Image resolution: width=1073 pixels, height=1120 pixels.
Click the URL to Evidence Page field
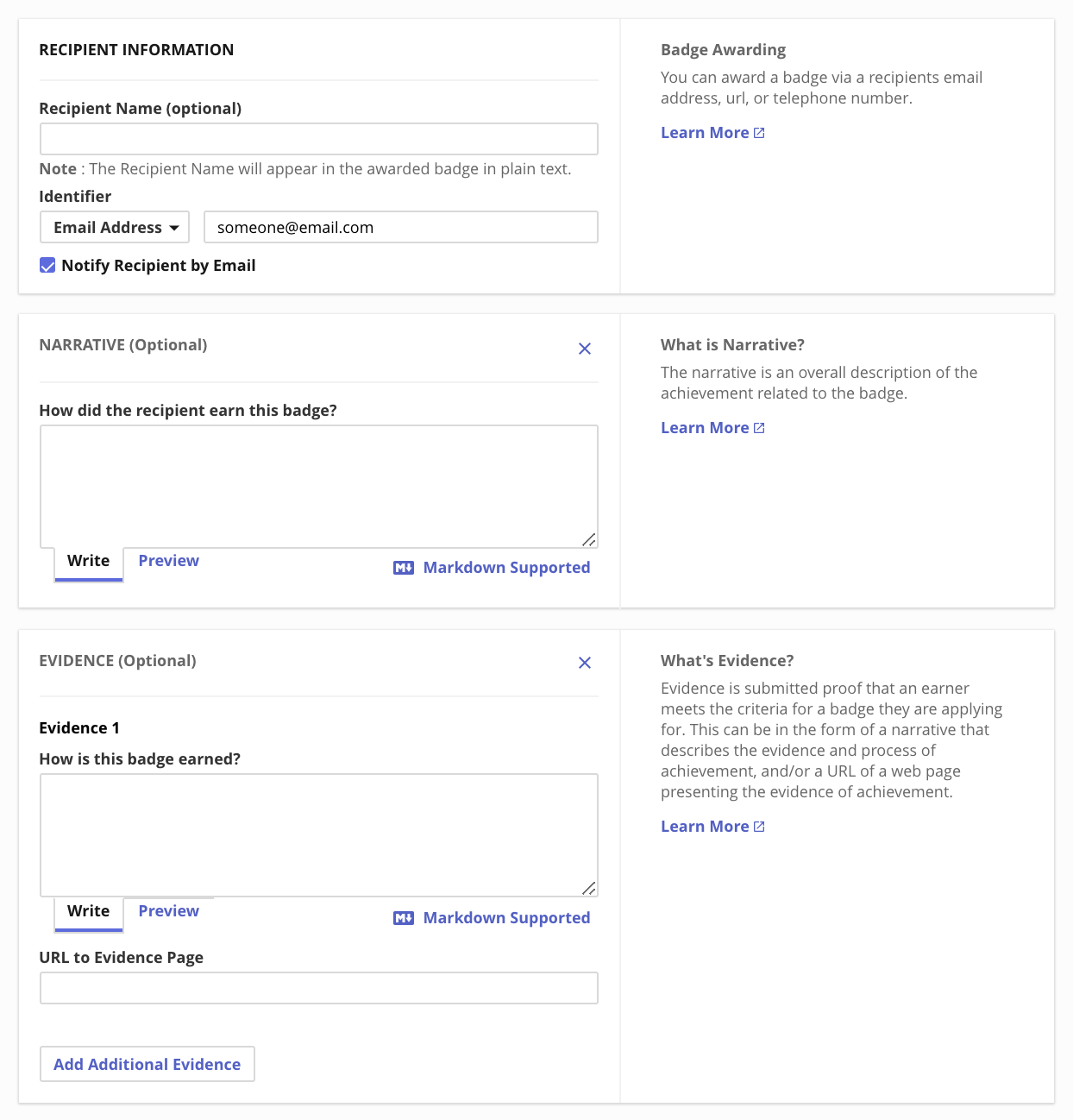point(319,988)
